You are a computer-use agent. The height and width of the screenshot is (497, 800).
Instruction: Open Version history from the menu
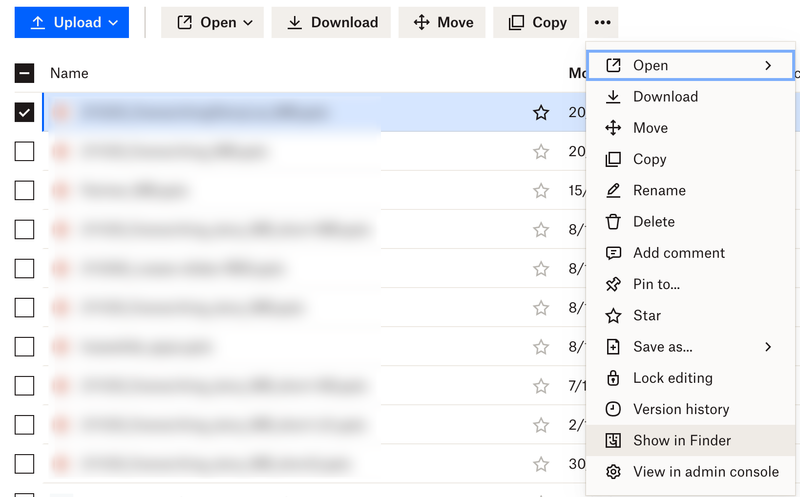coord(690,409)
